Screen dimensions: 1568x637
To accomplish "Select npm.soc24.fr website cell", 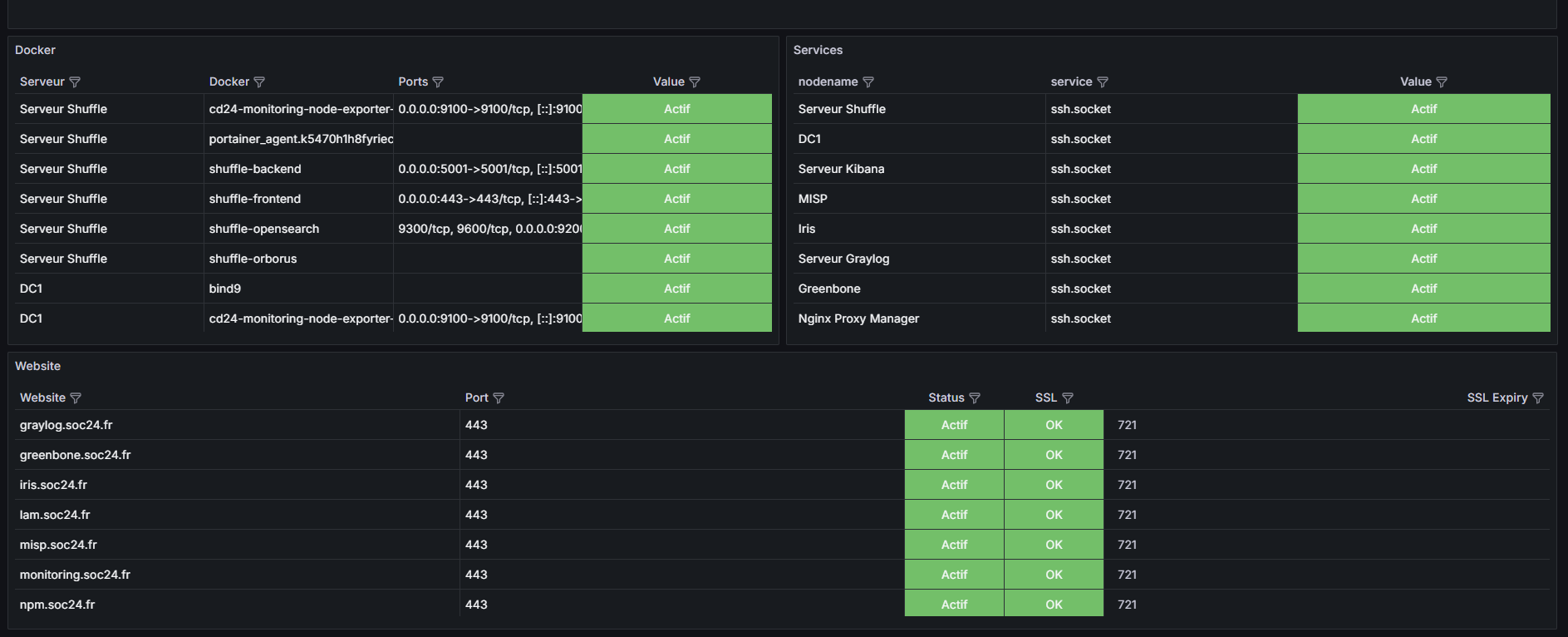I will pos(237,605).
